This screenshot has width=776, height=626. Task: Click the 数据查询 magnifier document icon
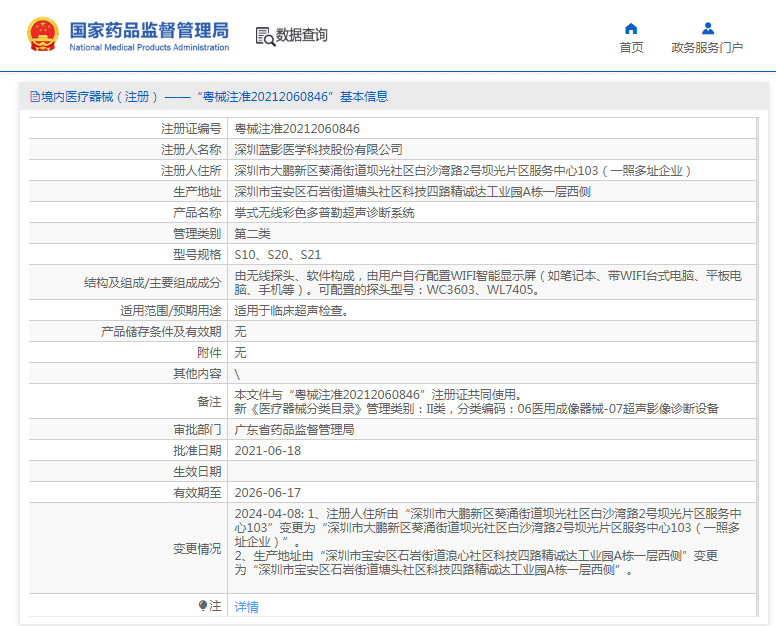pos(265,37)
